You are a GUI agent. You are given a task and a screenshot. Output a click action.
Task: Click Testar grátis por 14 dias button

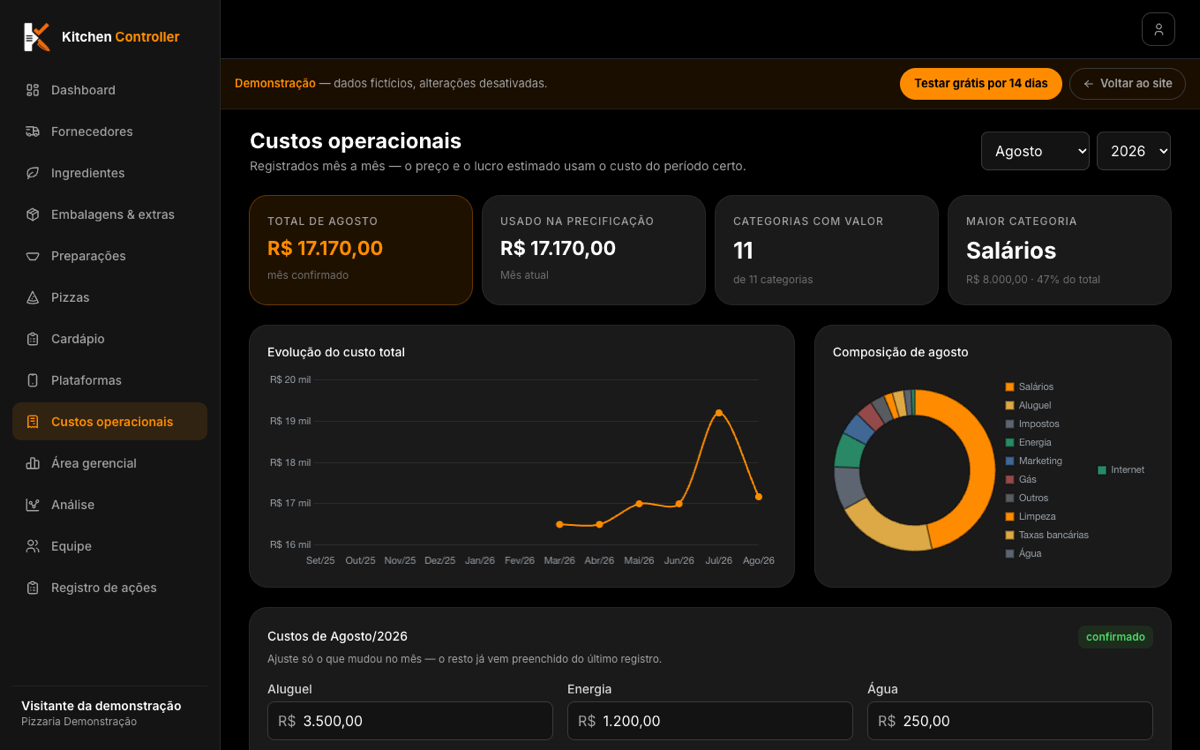pyautogui.click(x=981, y=83)
